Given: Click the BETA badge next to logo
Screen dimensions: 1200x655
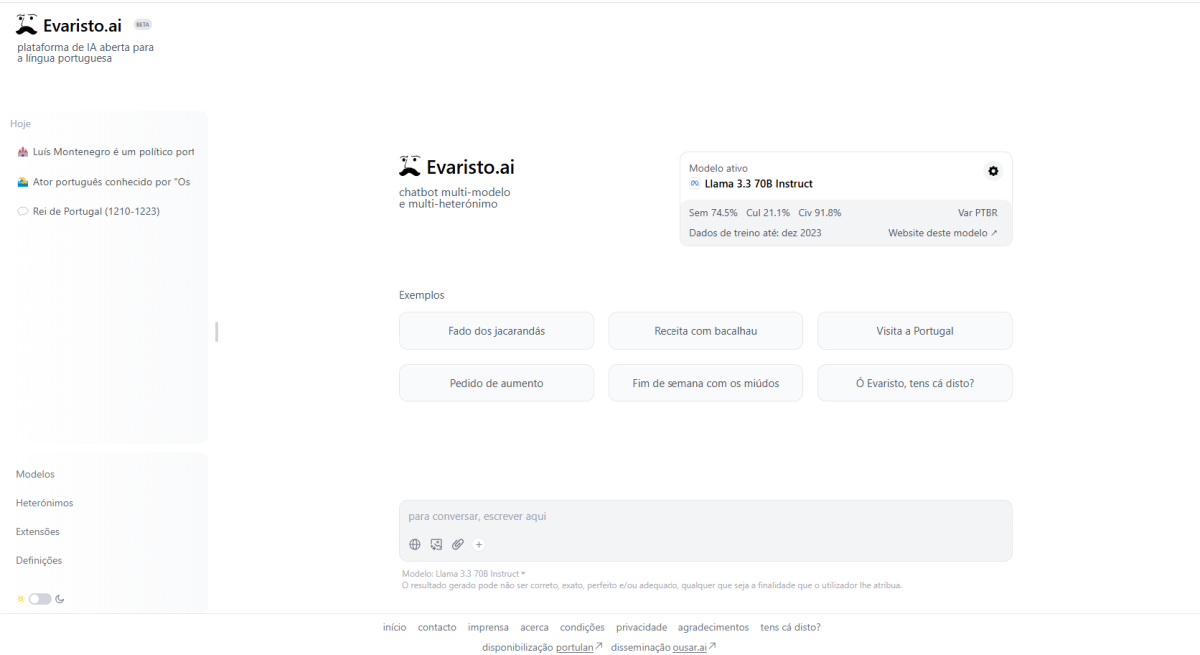Looking at the screenshot, I should coord(142,24).
